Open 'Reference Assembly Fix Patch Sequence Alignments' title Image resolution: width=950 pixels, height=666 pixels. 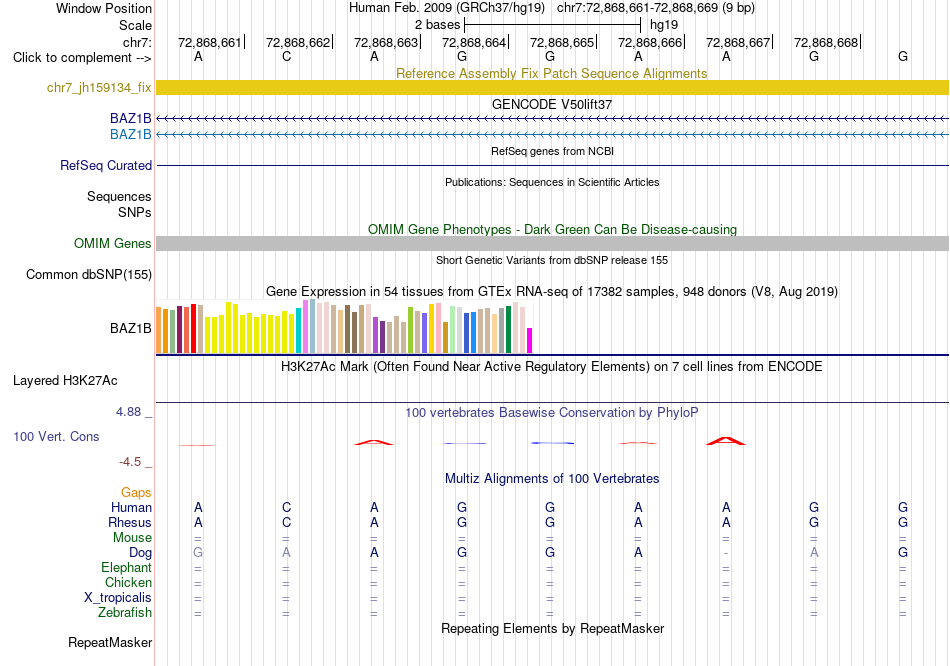pos(551,73)
